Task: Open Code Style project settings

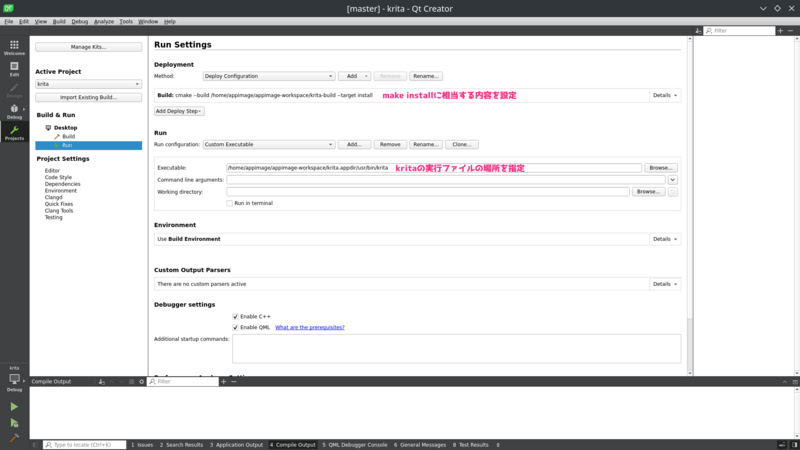Action: [58, 178]
